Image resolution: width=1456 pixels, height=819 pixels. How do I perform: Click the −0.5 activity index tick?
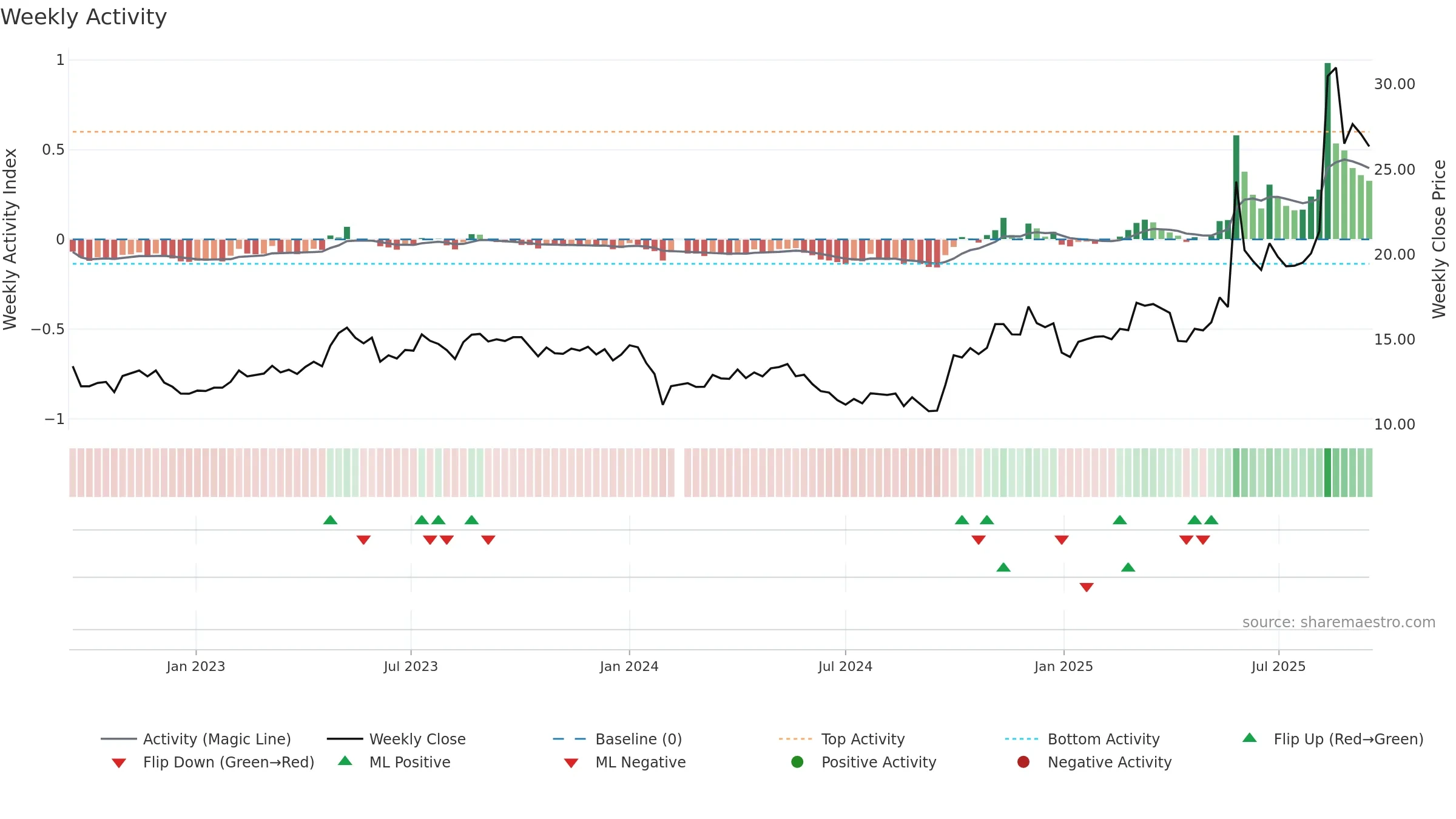(47, 329)
